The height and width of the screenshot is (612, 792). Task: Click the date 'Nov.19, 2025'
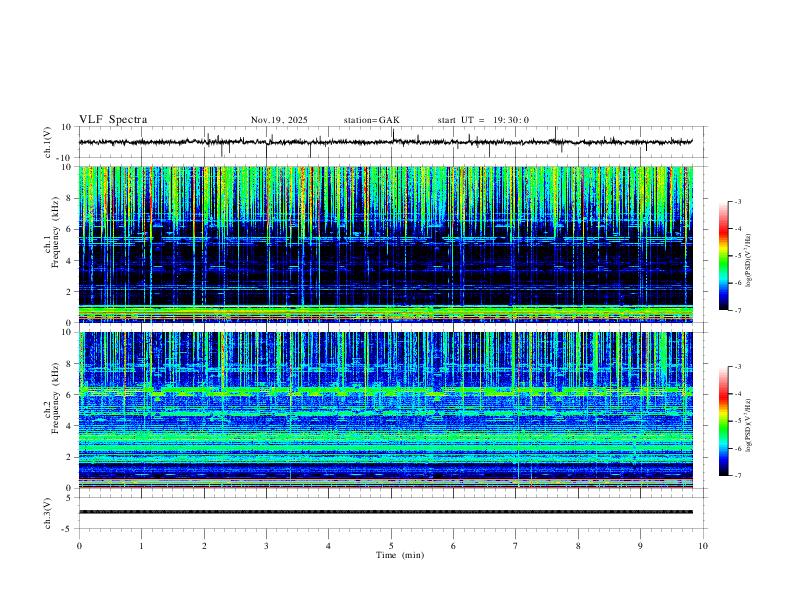pyautogui.click(x=279, y=120)
